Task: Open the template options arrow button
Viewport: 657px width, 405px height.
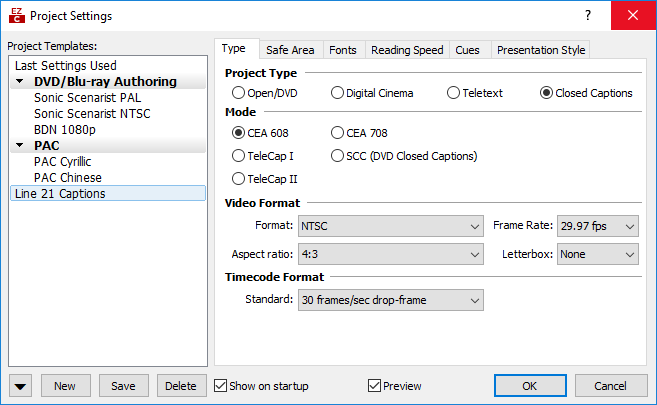Action: click(20, 386)
